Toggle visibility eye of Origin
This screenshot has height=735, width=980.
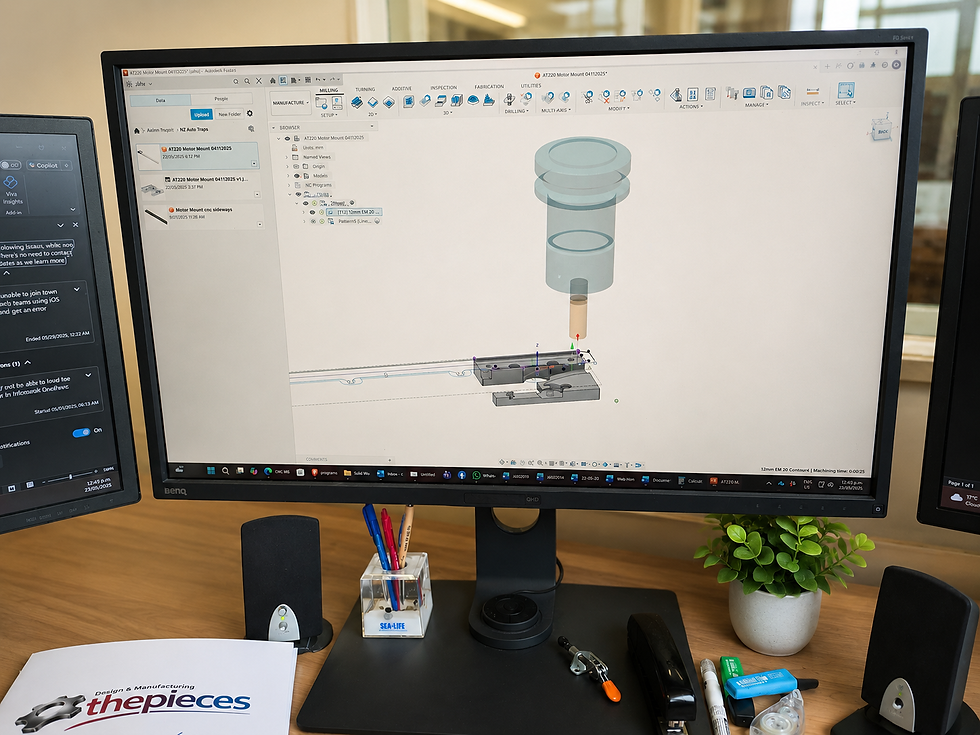[x=296, y=166]
